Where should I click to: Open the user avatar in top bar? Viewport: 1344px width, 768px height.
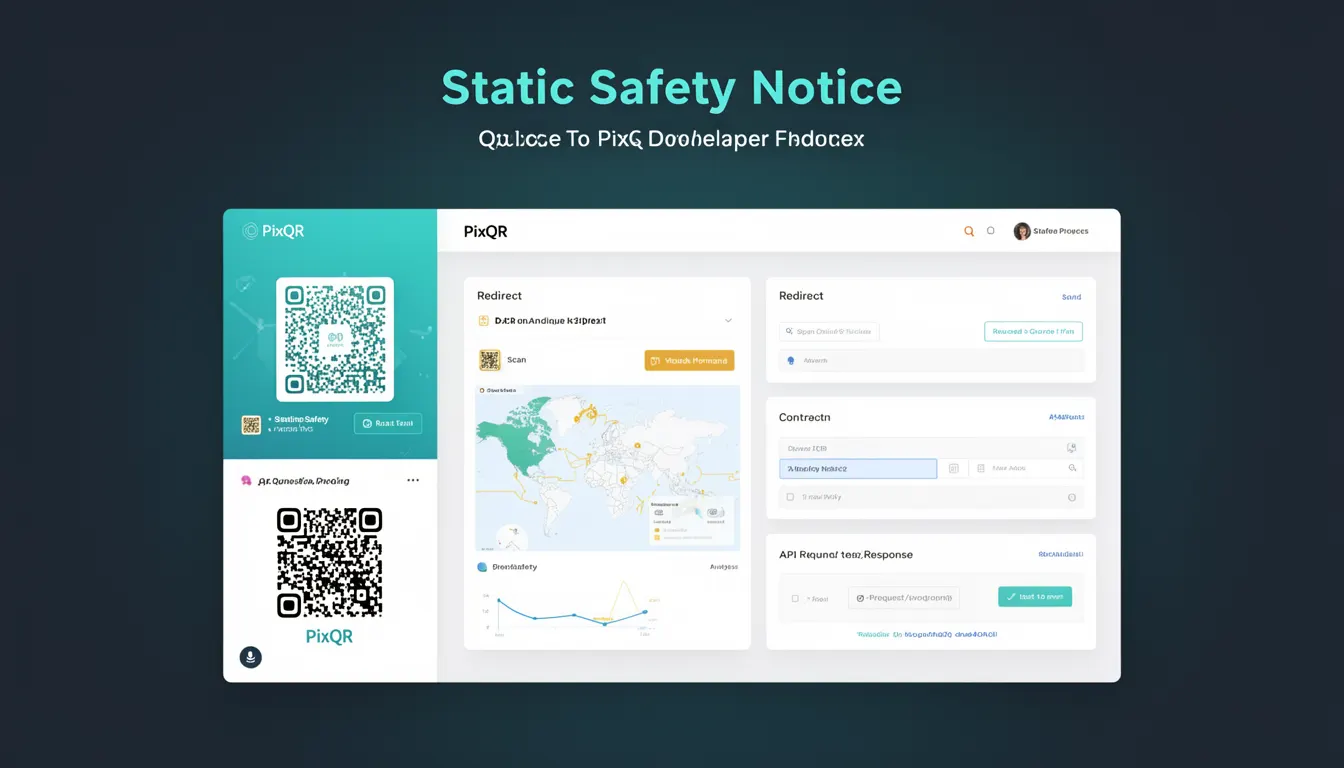pyautogui.click(x=1022, y=231)
